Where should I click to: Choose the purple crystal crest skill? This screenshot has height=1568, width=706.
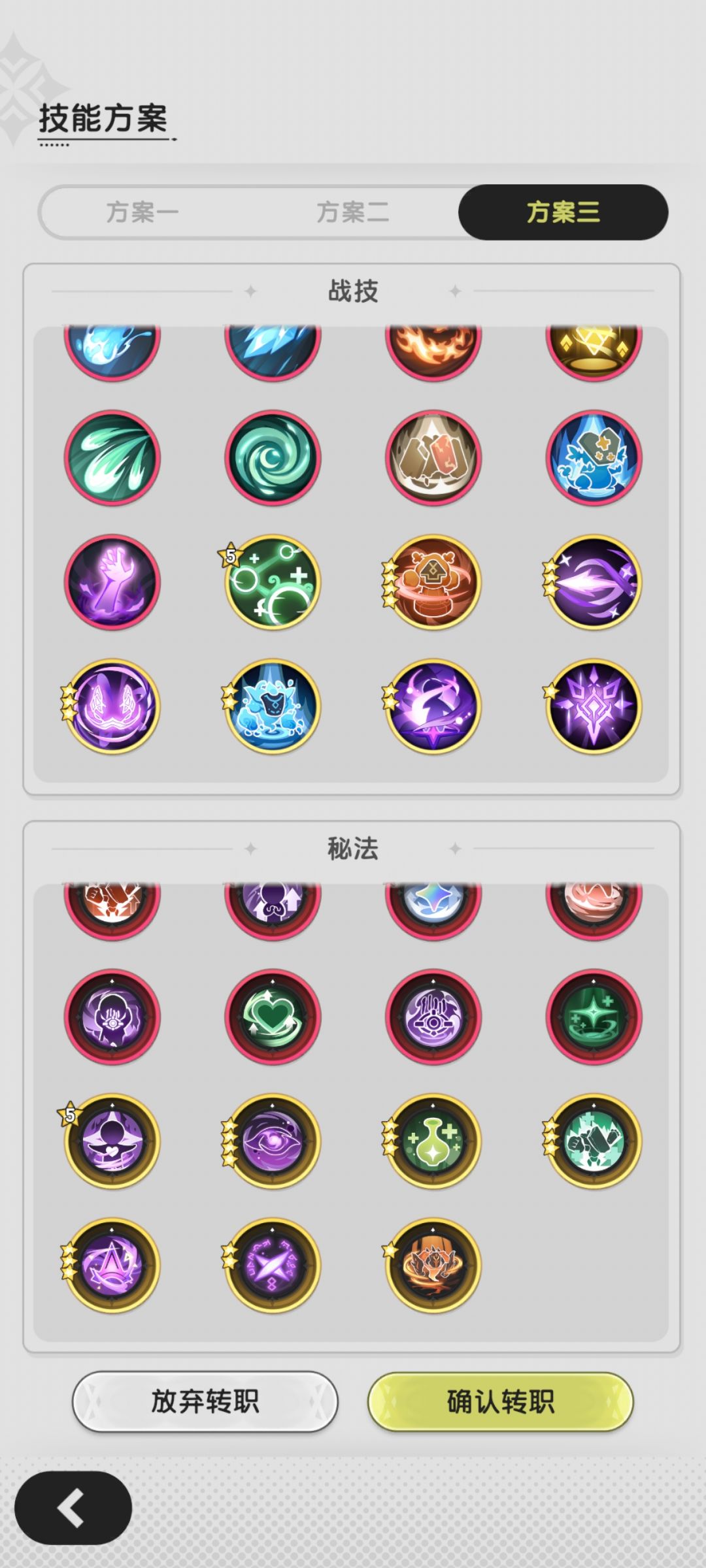point(594,706)
